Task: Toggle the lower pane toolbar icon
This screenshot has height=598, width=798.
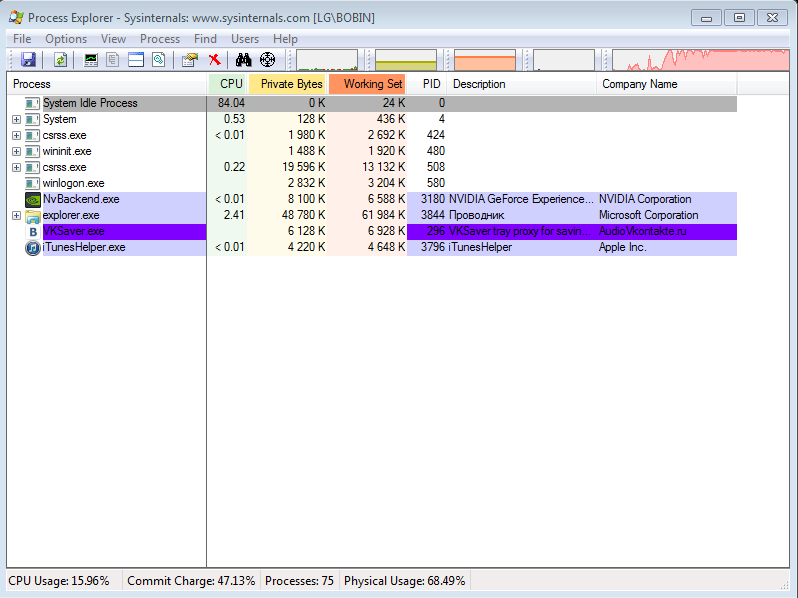Action: click(136, 60)
